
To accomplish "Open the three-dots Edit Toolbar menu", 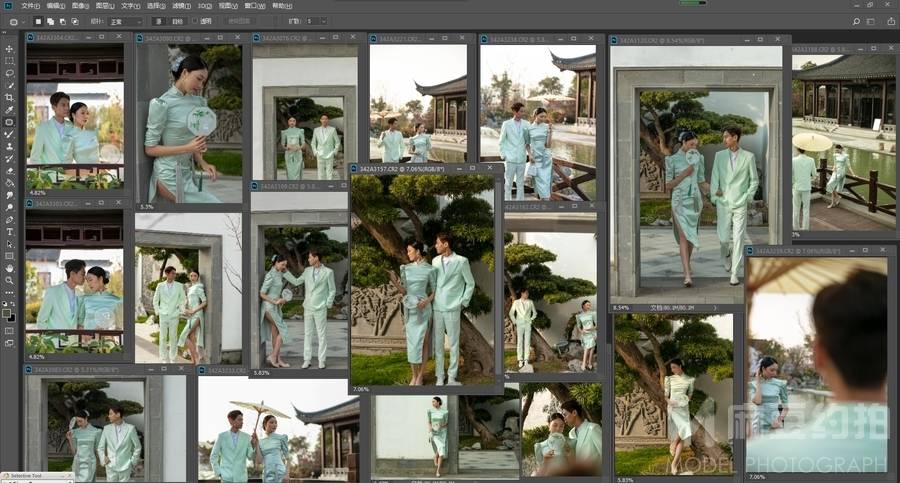I will [x=9, y=292].
